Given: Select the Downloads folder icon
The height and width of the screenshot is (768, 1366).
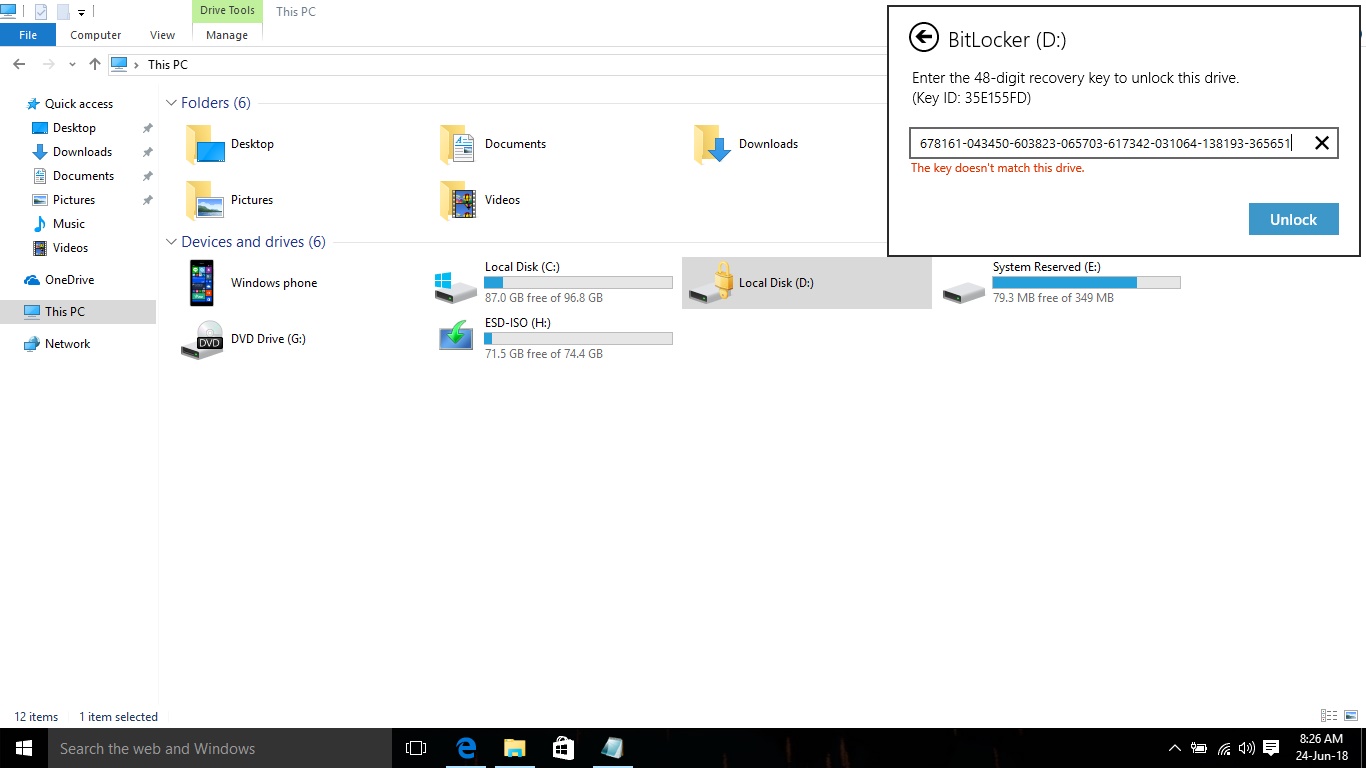Looking at the screenshot, I should (714, 144).
